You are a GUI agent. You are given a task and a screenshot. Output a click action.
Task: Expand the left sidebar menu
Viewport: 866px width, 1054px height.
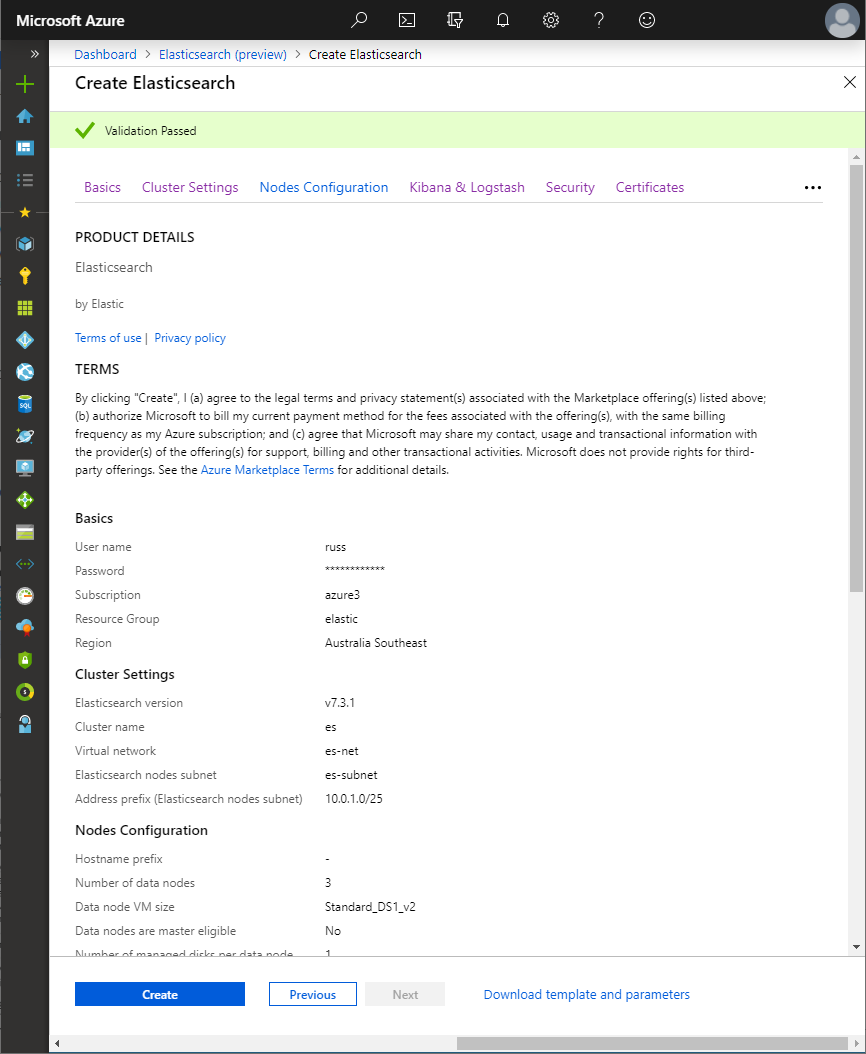(35, 54)
